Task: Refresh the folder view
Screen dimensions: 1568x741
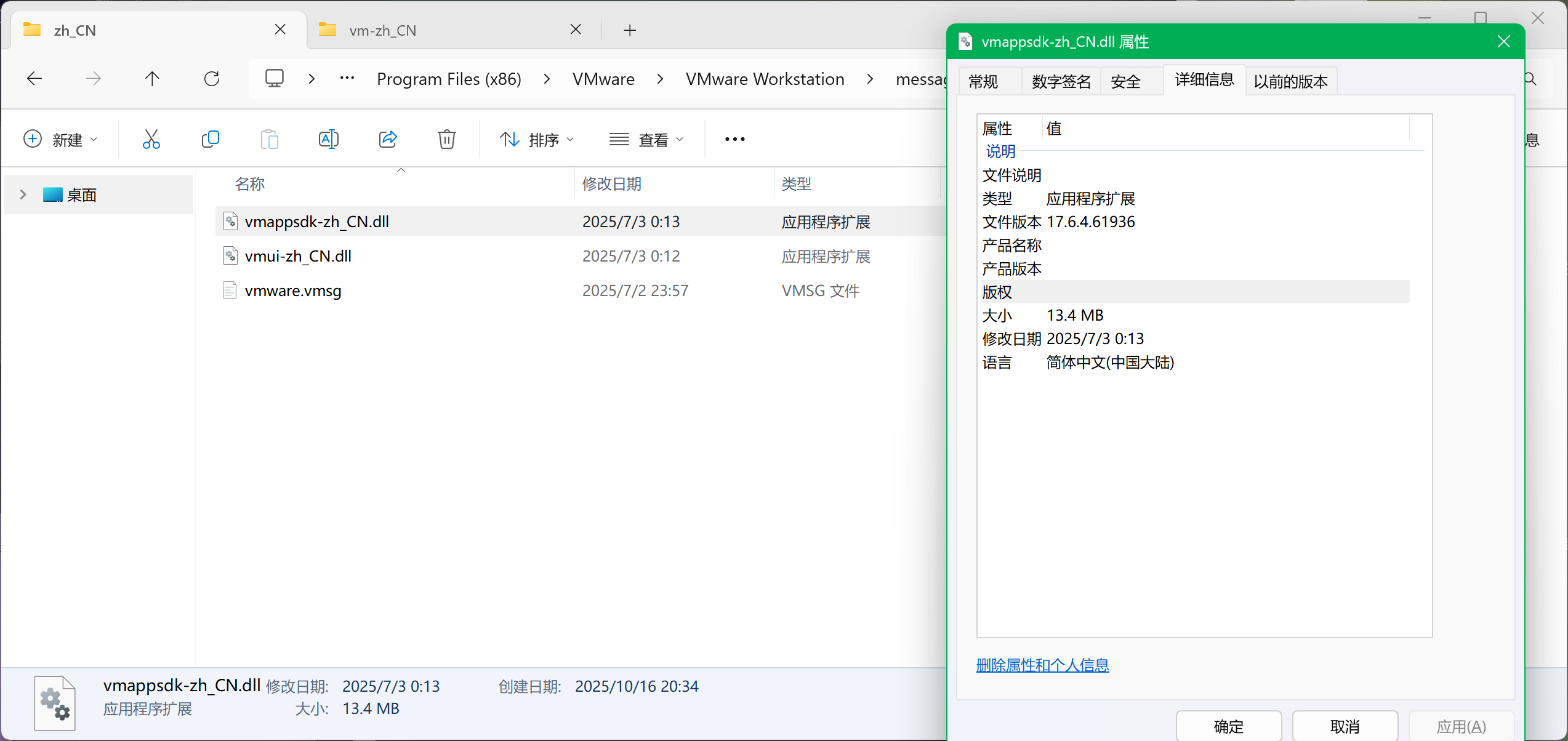Action: point(212,78)
